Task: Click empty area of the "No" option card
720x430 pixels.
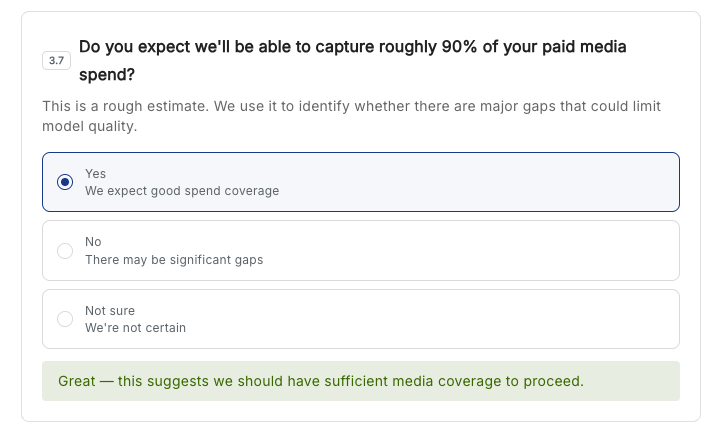Action: click(x=459, y=251)
